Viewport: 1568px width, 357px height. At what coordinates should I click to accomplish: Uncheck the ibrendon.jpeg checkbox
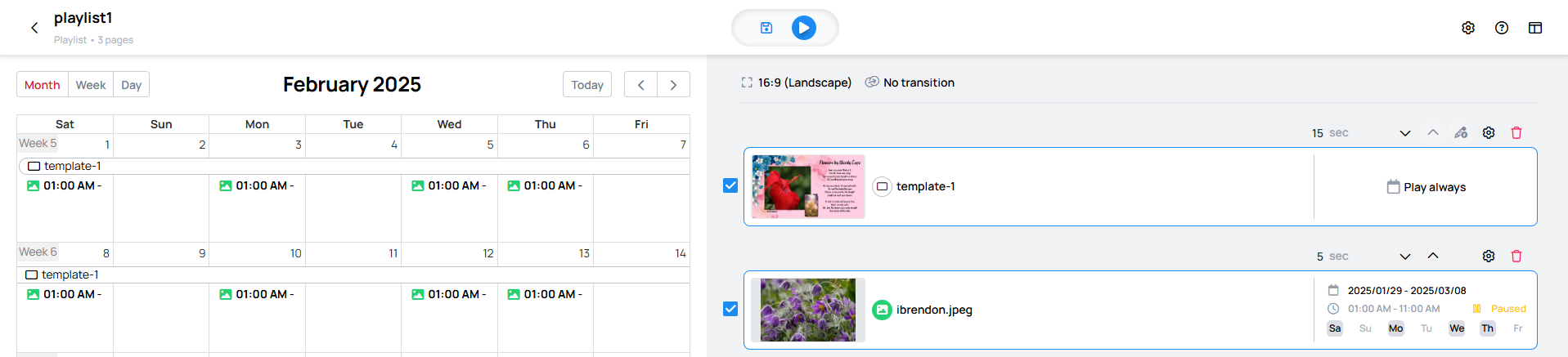pyautogui.click(x=730, y=310)
